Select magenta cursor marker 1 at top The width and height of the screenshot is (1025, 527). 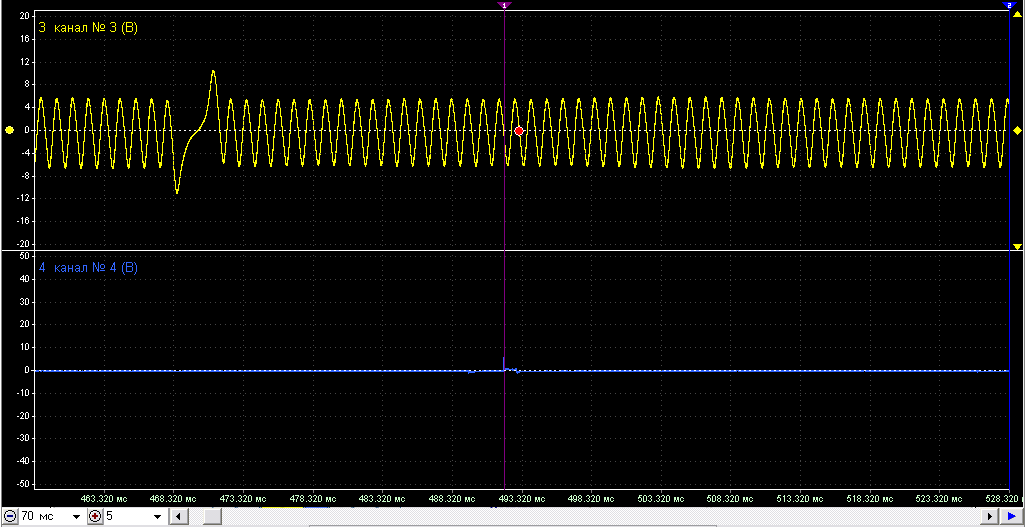pos(504,5)
